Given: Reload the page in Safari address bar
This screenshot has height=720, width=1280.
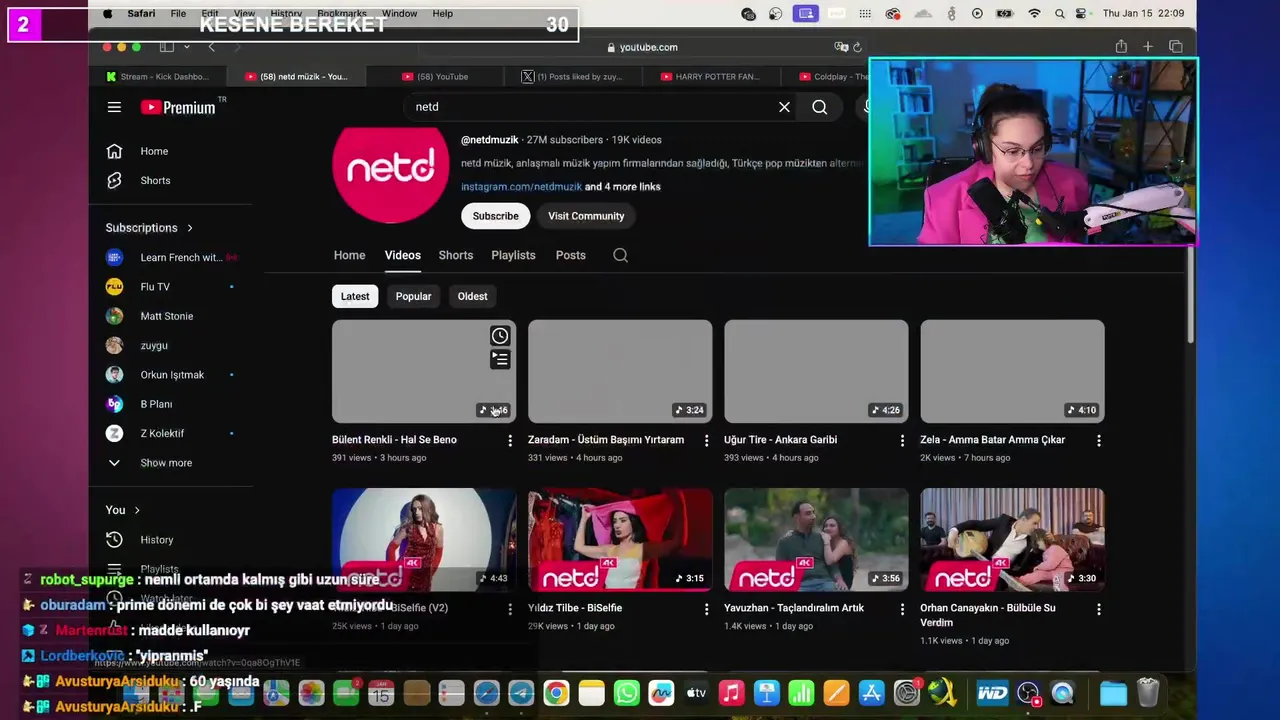Looking at the screenshot, I should [x=857, y=47].
